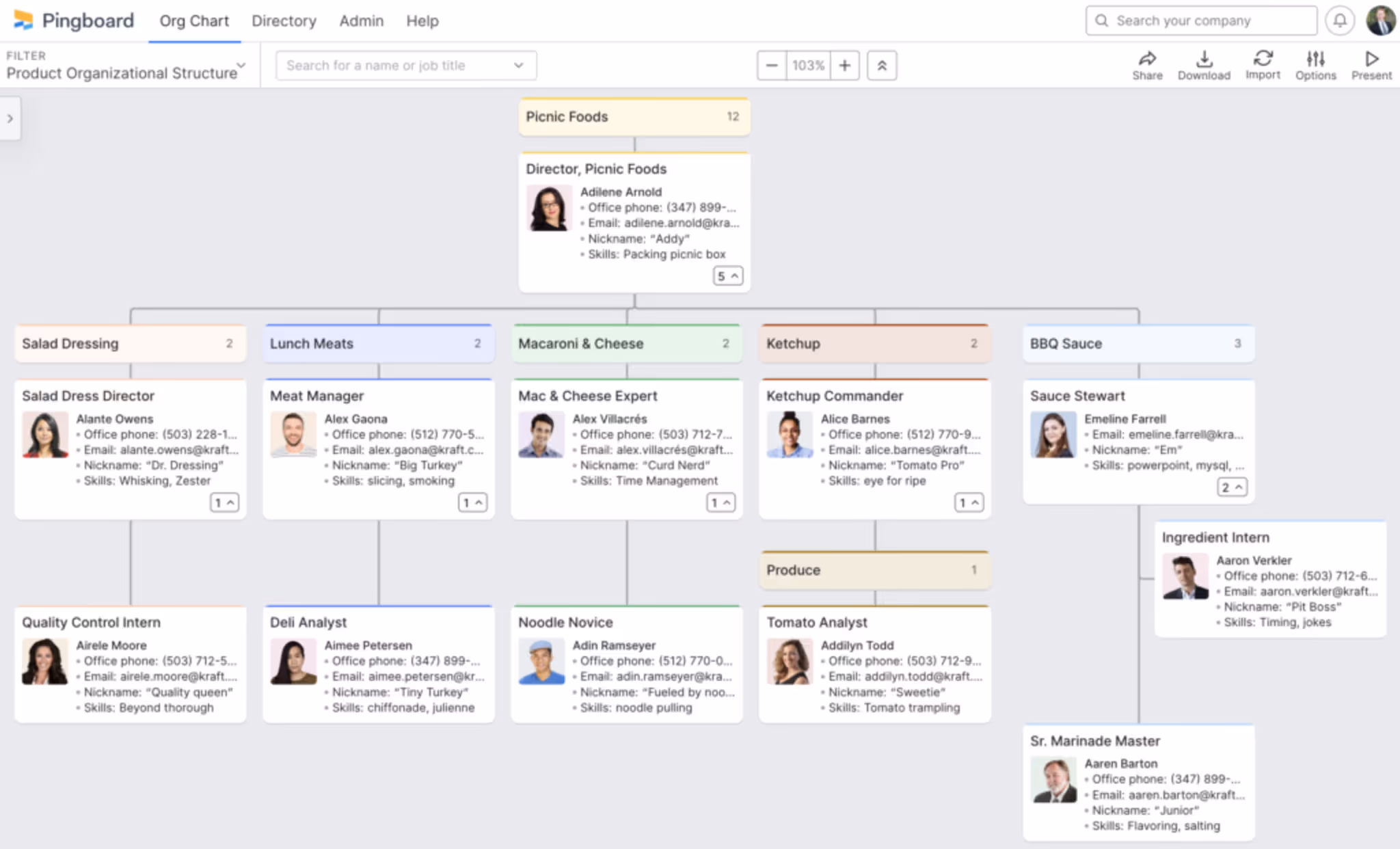Screen dimensions: 1400x849
Task: Click the profile avatar in the top corner
Action: click(1379, 21)
